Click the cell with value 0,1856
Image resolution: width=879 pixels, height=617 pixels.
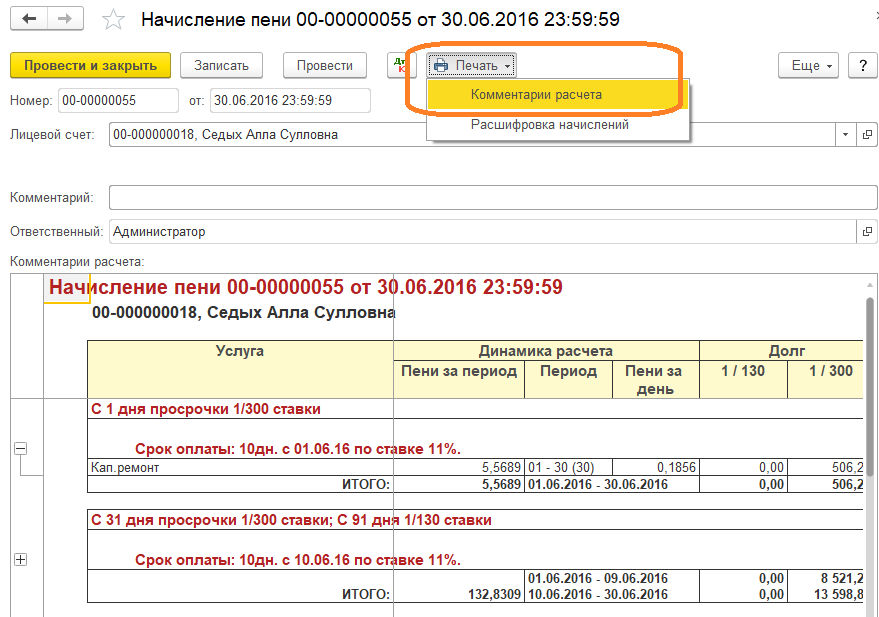pos(655,467)
